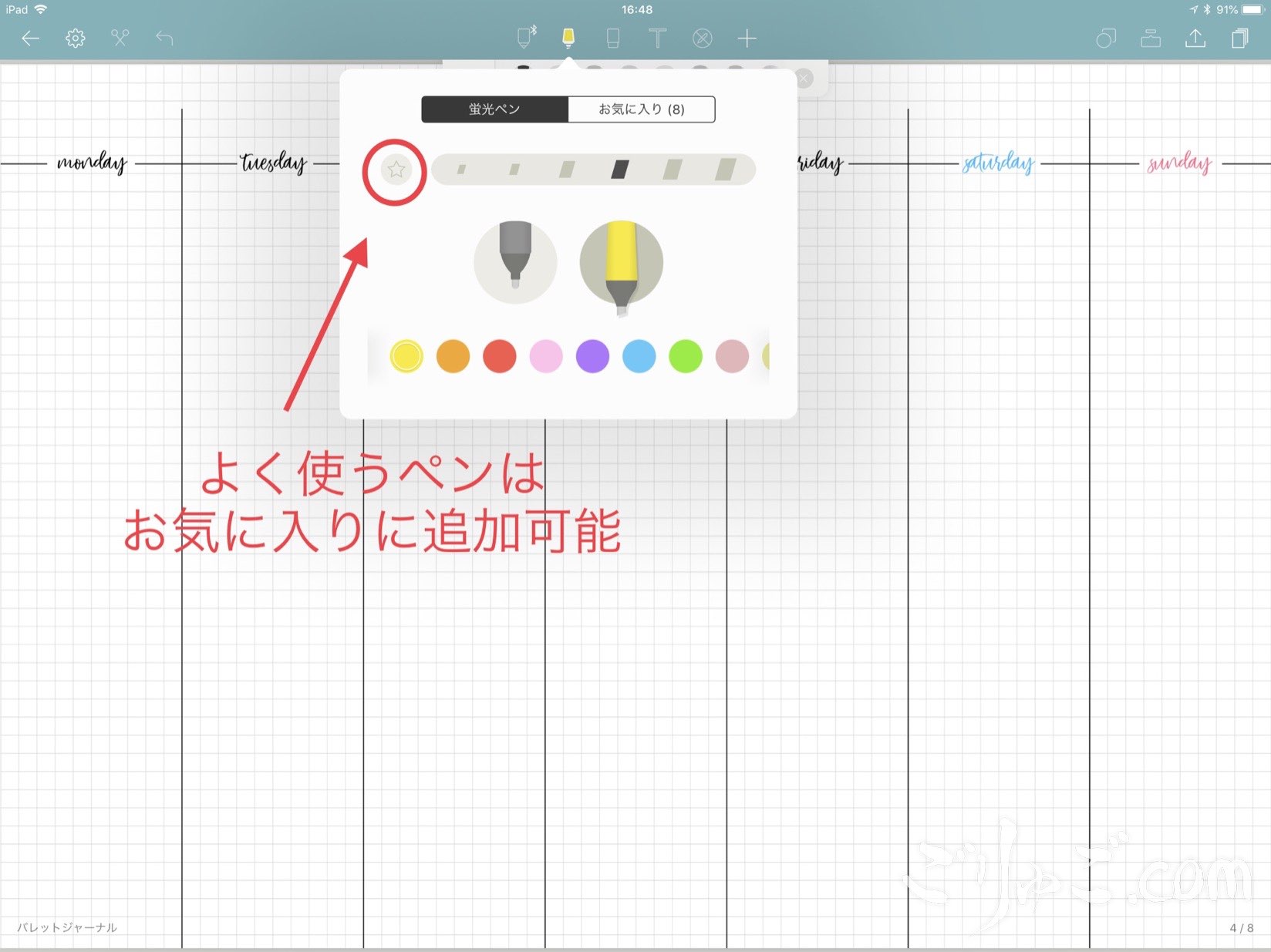Pick the light blue color swatch
The image size is (1271, 952).
[639, 356]
